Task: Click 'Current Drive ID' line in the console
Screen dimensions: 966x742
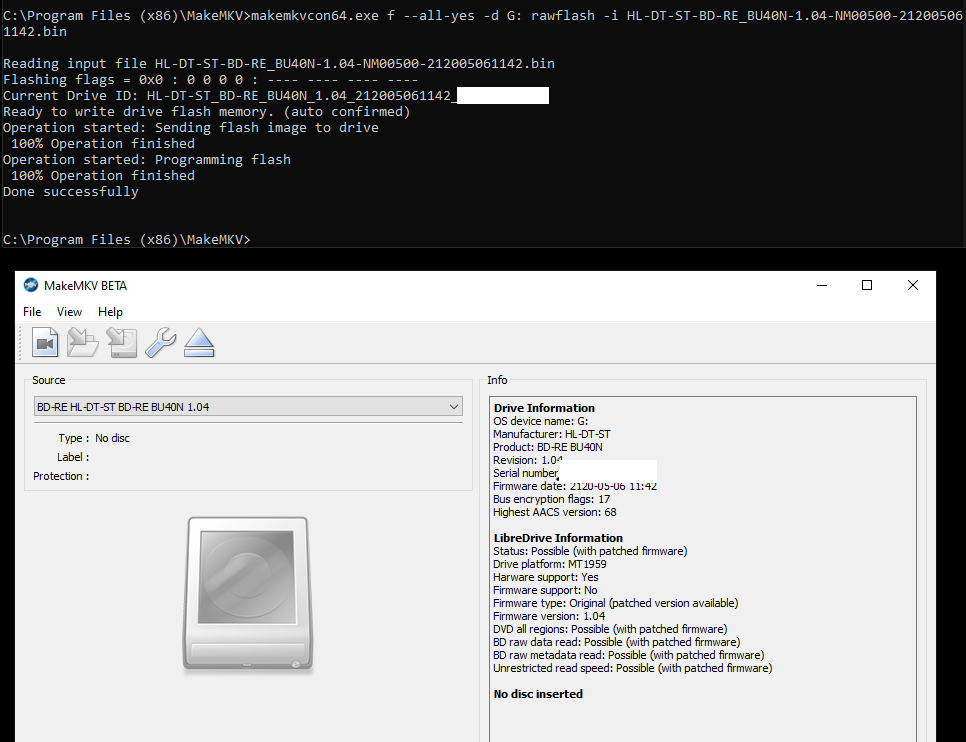Action: point(275,96)
